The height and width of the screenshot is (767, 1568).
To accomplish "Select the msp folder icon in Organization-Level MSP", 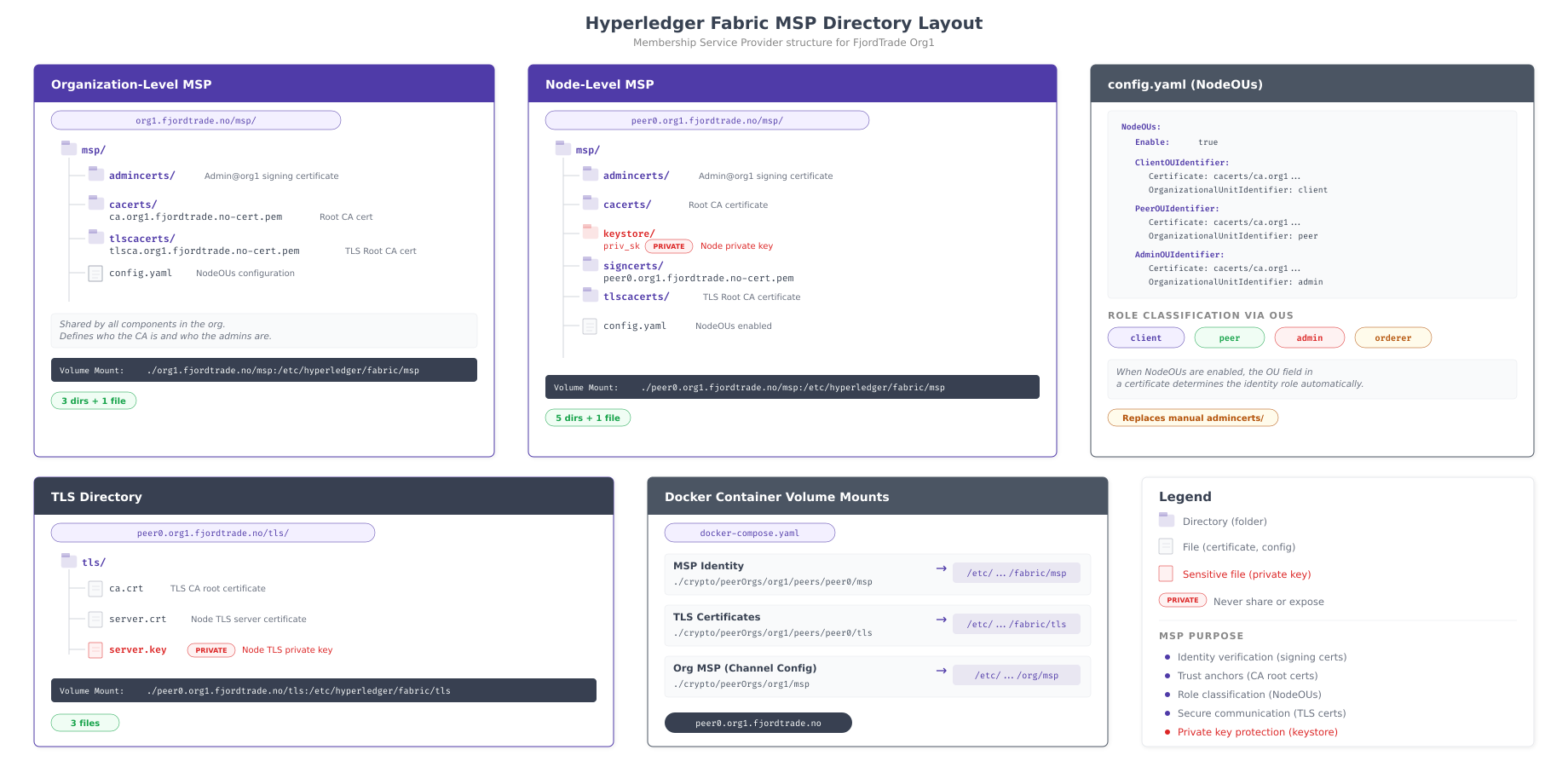I will click(x=68, y=147).
